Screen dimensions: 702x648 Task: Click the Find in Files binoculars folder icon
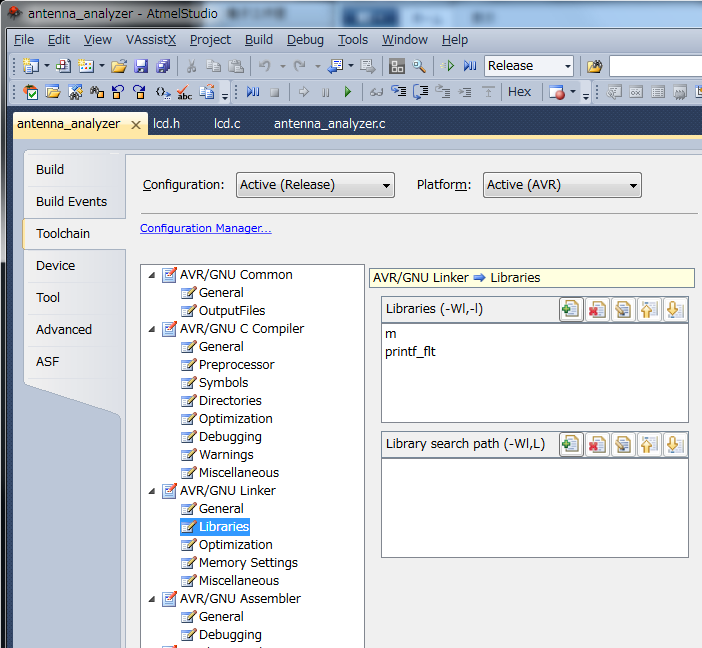coord(595,66)
